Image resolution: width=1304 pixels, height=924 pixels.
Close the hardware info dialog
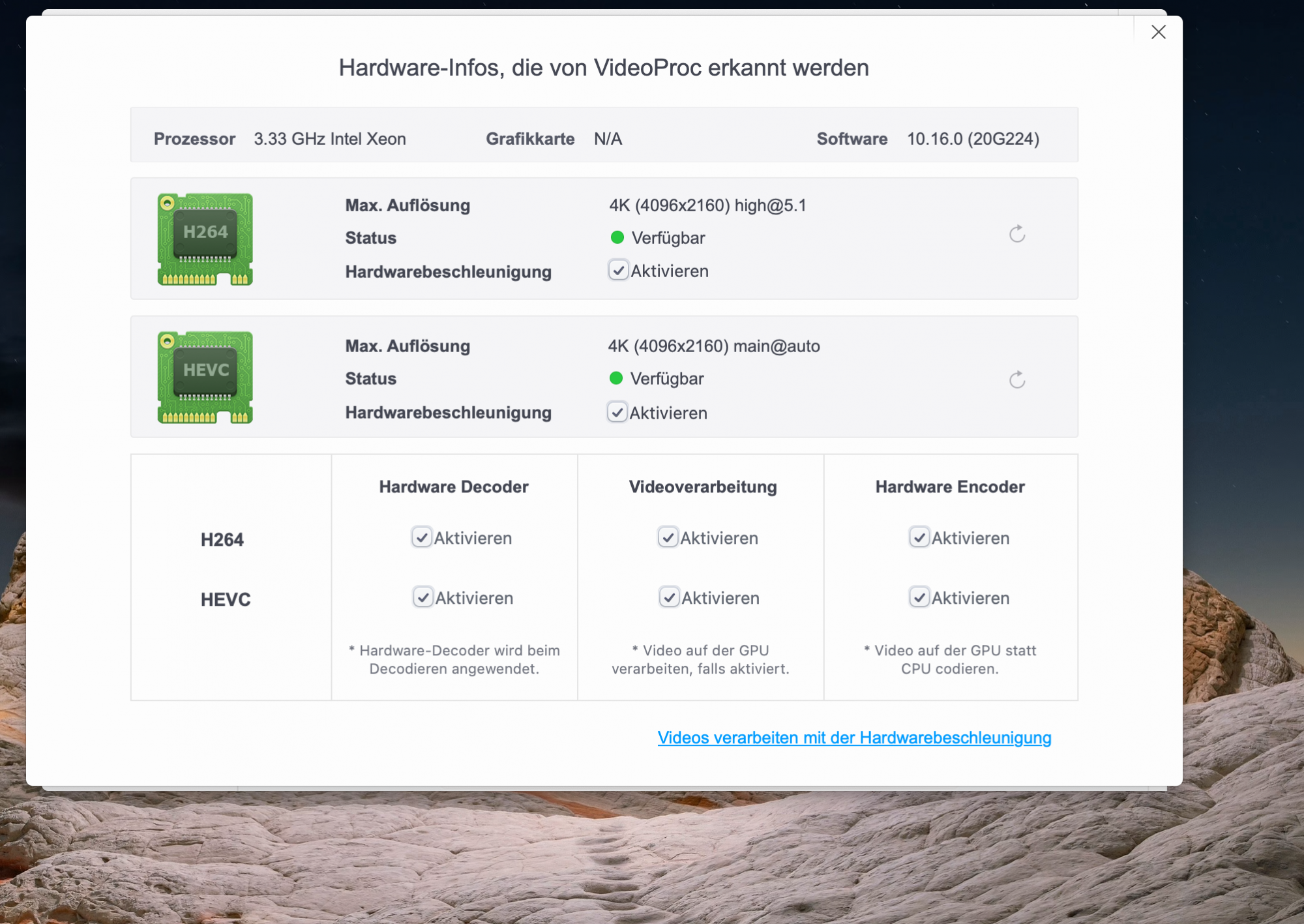(1158, 32)
